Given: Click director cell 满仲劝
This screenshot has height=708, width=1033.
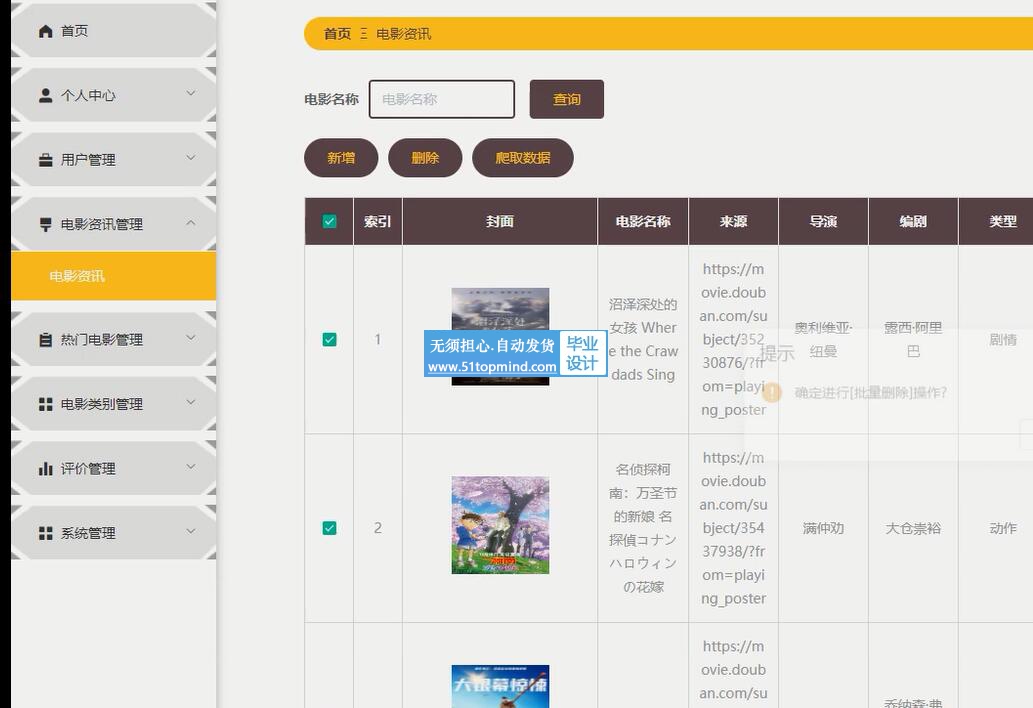Looking at the screenshot, I should [x=824, y=528].
